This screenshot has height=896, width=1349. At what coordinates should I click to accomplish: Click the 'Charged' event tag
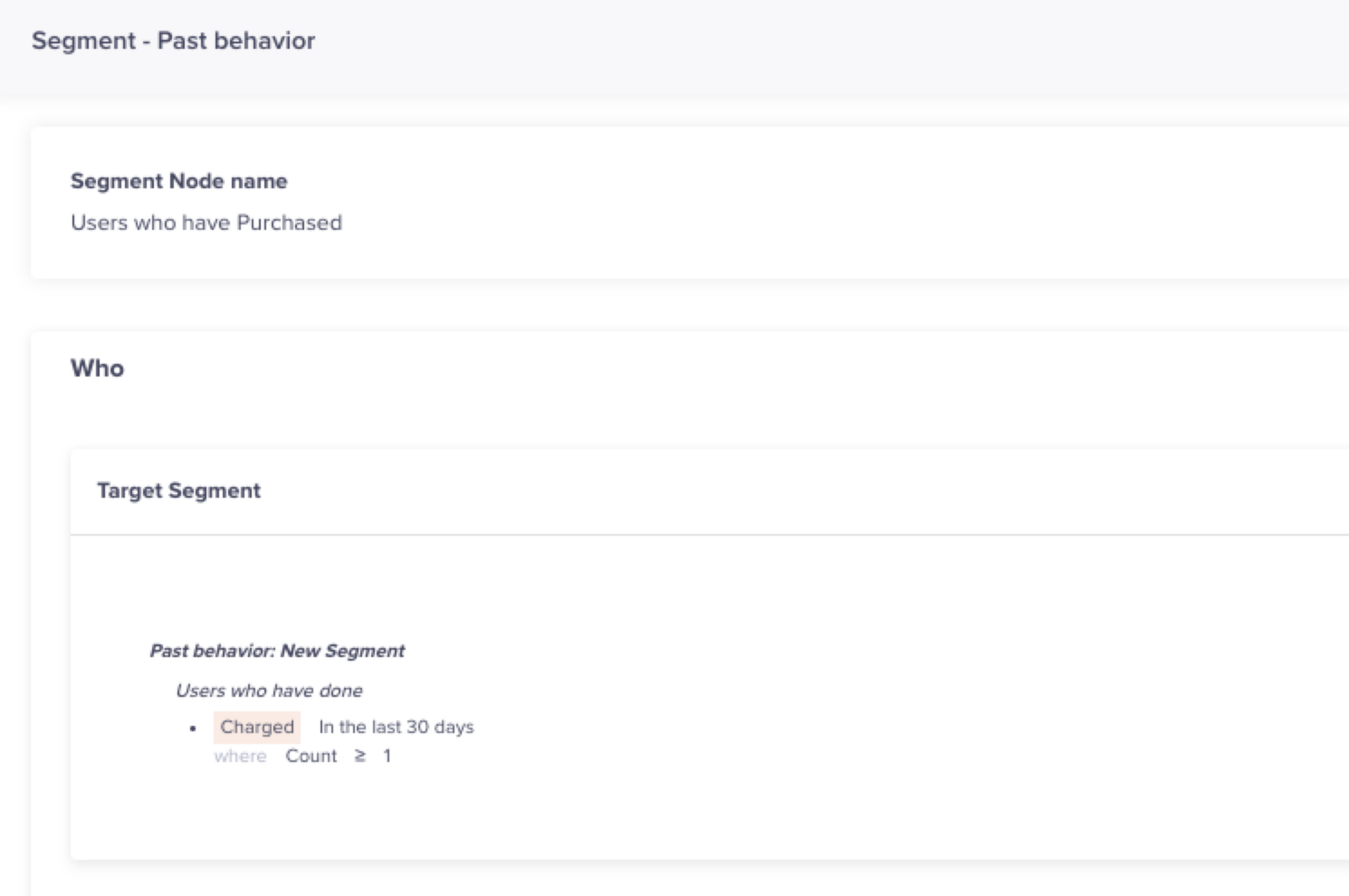pos(257,727)
